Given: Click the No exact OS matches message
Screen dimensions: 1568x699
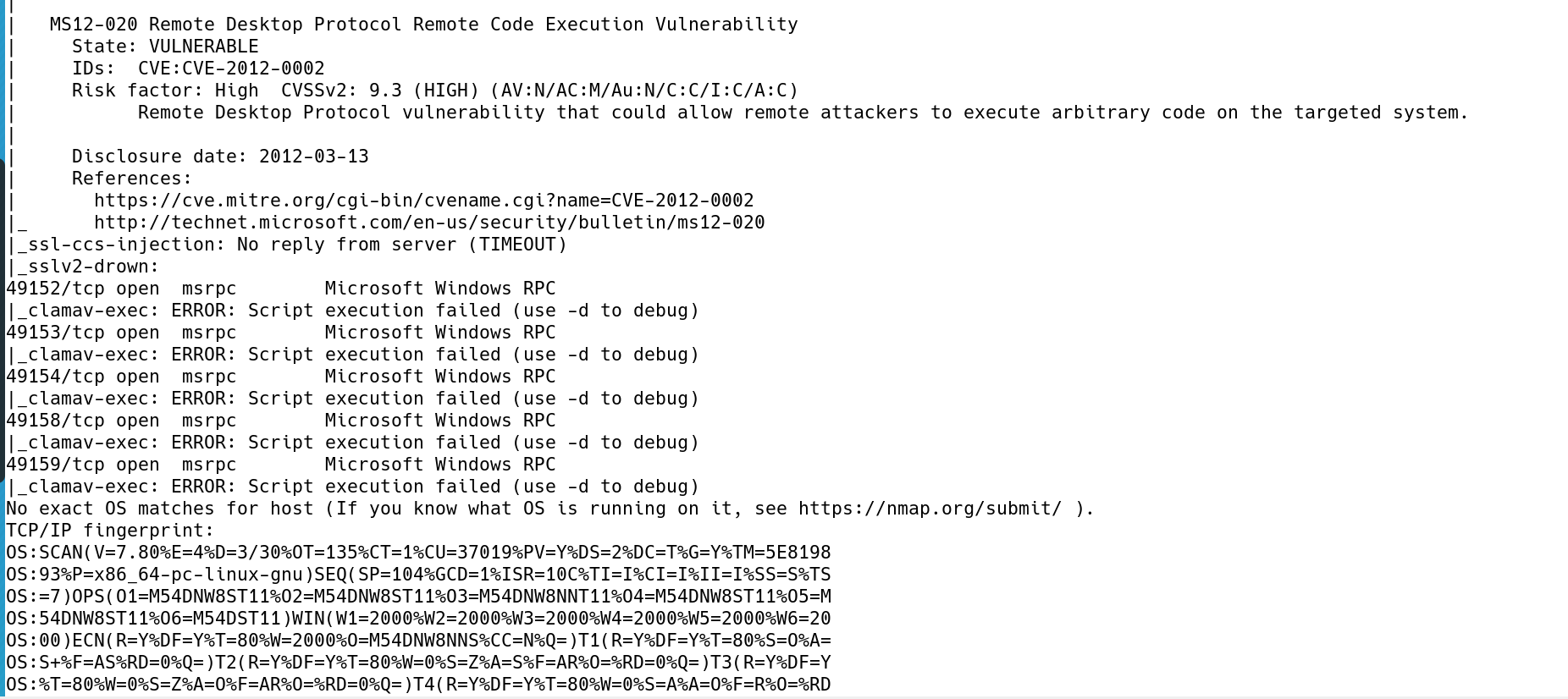Looking at the screenshot, I should [x=550, y=509].
